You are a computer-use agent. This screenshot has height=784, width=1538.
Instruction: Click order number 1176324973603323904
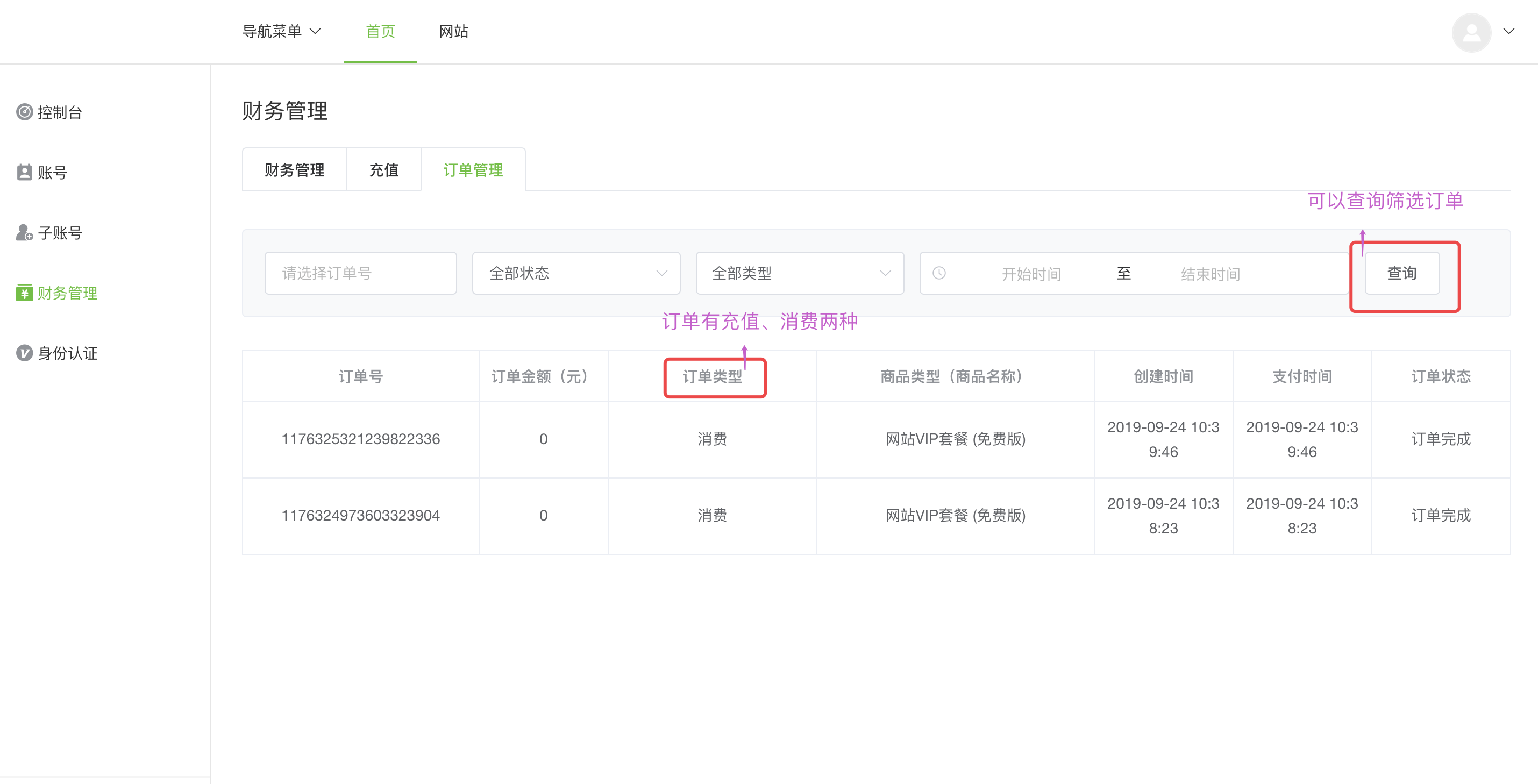pyautogui.click(x=361, y=516)
